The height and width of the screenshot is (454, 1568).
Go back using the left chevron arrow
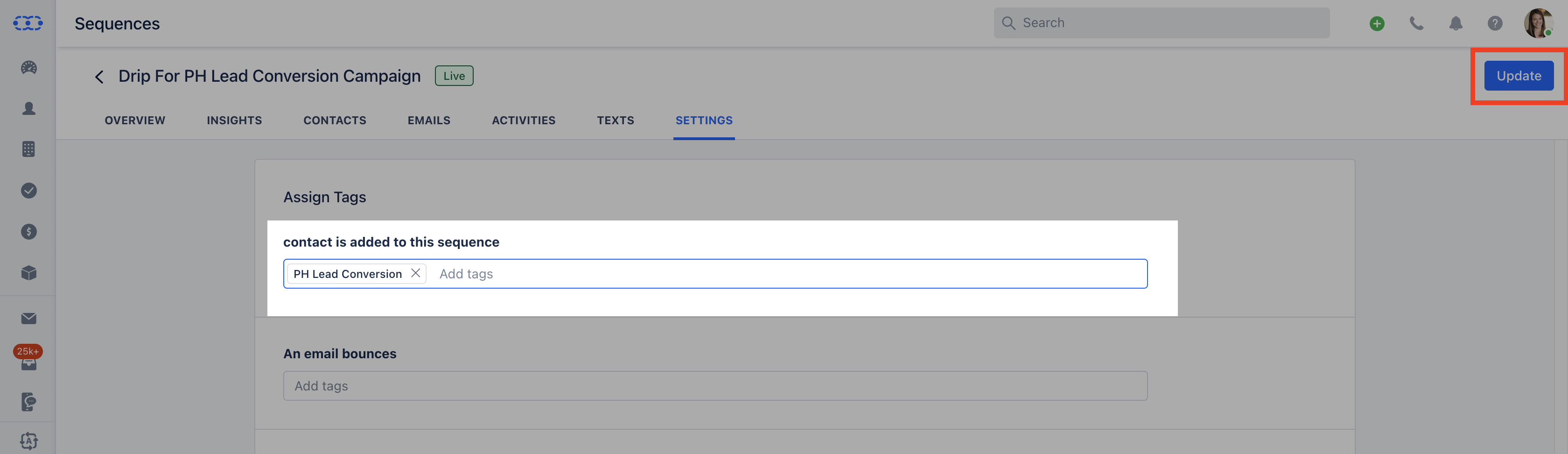99,77
